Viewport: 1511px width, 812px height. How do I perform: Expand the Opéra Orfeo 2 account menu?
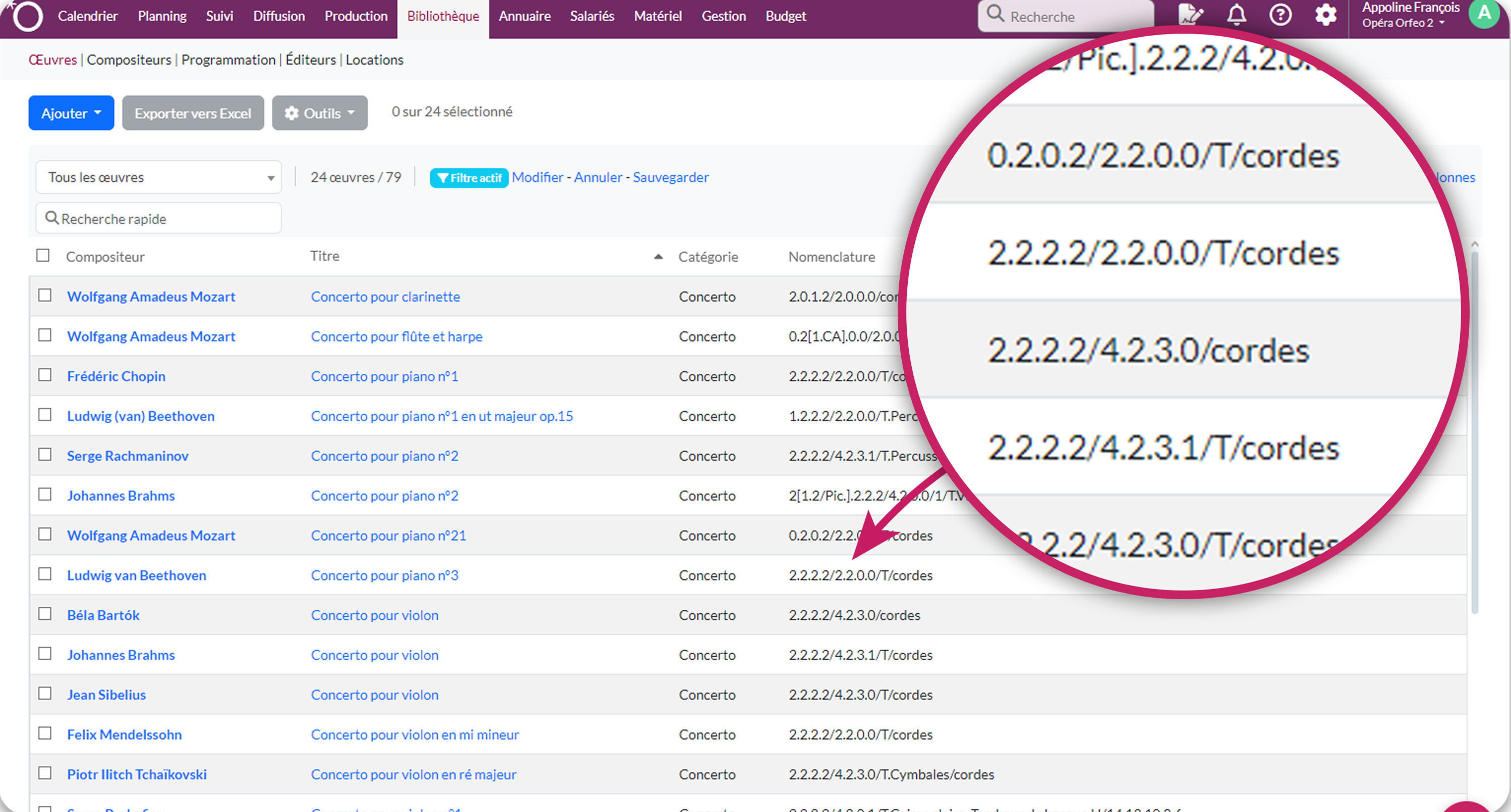(1404, 23)
